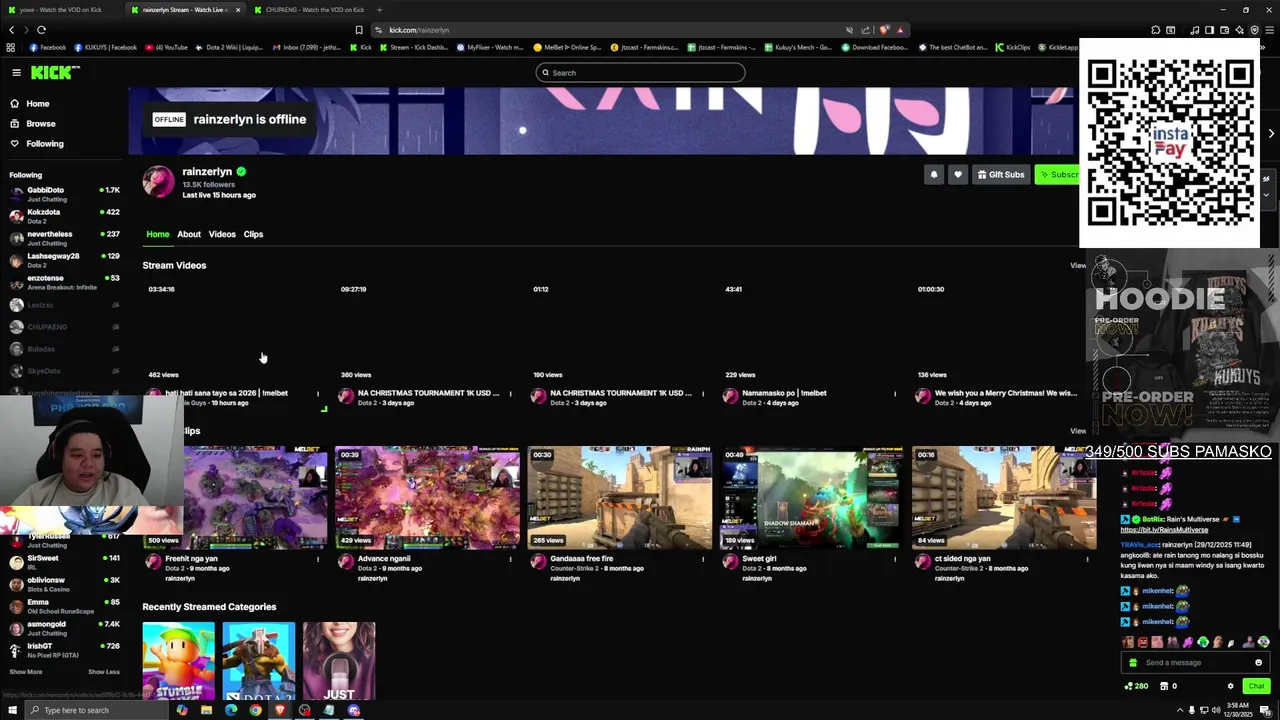Open the 09:27:19 stream video
1280x720 pixels.
(427, 331)
